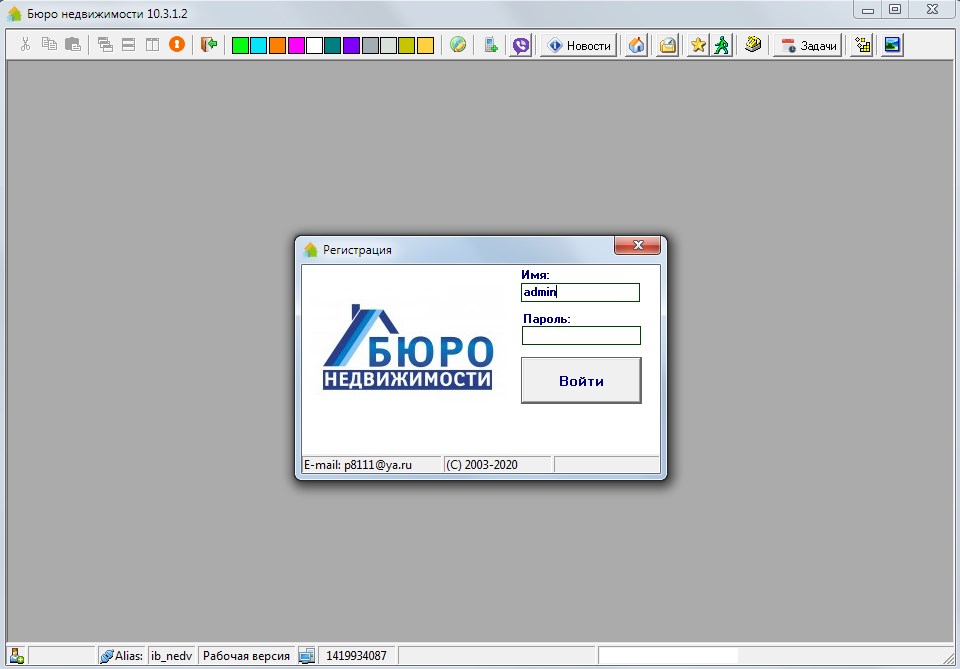The image size is (960, 669).
Task: Open the purple Viber phone icon
Action: click(x=521, y=45)
